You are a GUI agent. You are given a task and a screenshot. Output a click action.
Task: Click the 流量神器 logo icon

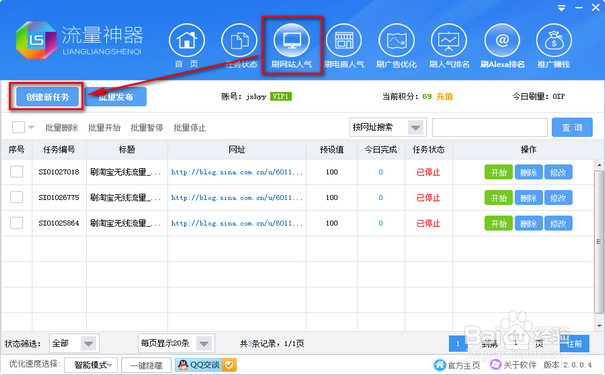(36, 40)
